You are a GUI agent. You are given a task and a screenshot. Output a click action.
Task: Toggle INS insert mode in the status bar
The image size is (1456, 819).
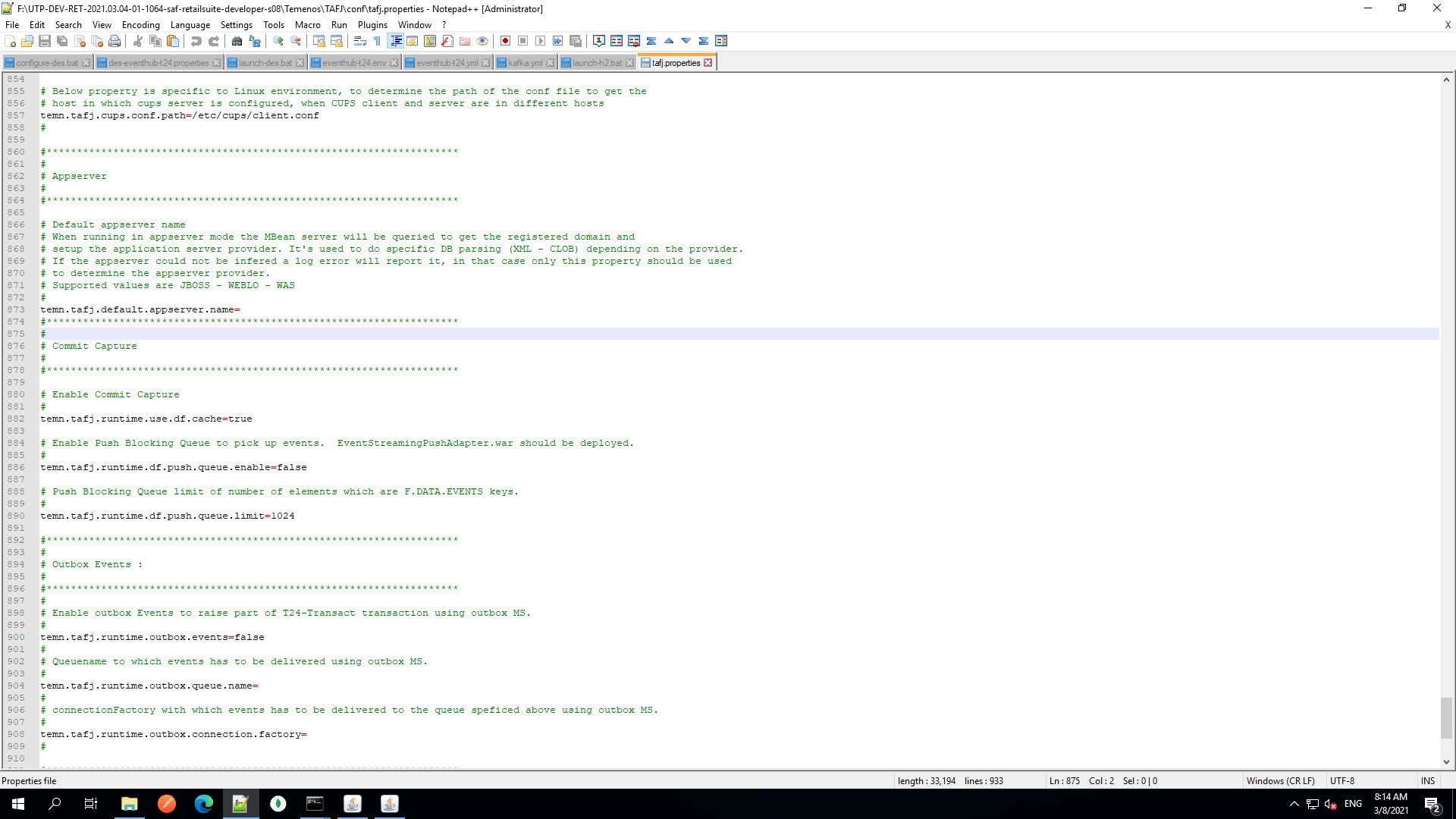pyautogui.click(x=1428, y=780)
